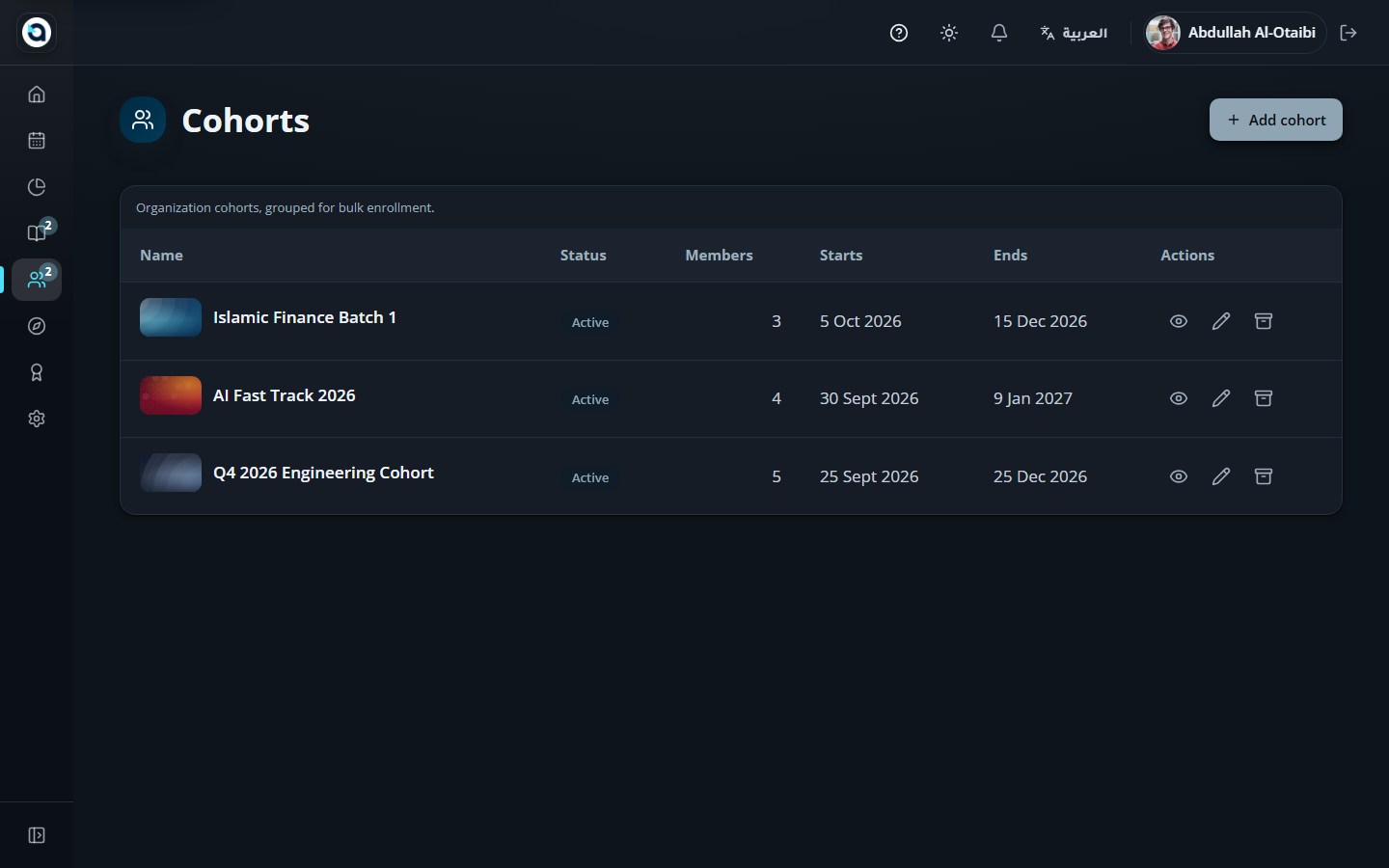Image resolution: width=1389 pixels, height=868 pixels.
Task: View Q4 2026 Engineering Cohort details
Action: [1179, 476]
